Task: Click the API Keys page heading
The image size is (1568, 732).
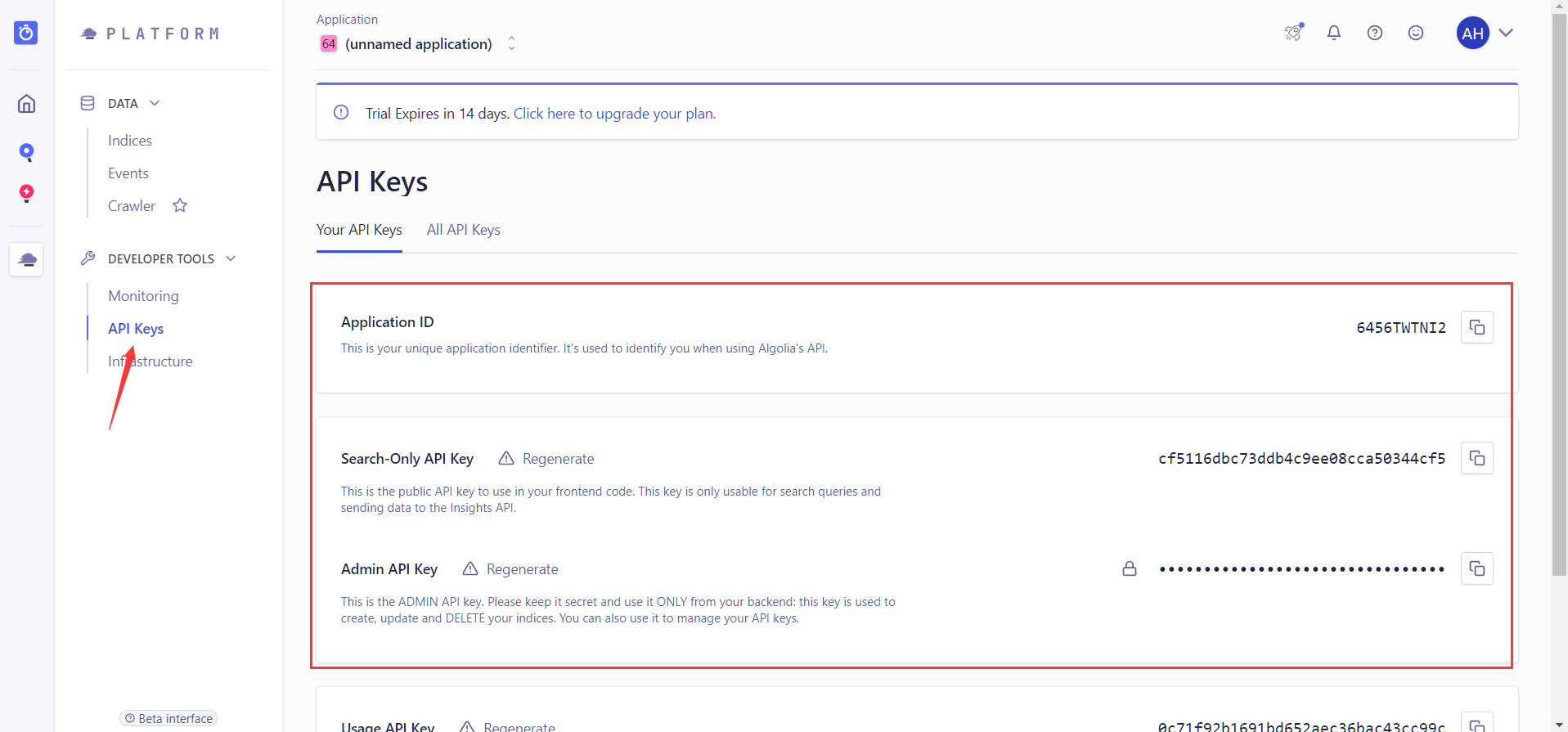Action: [372, 182]
